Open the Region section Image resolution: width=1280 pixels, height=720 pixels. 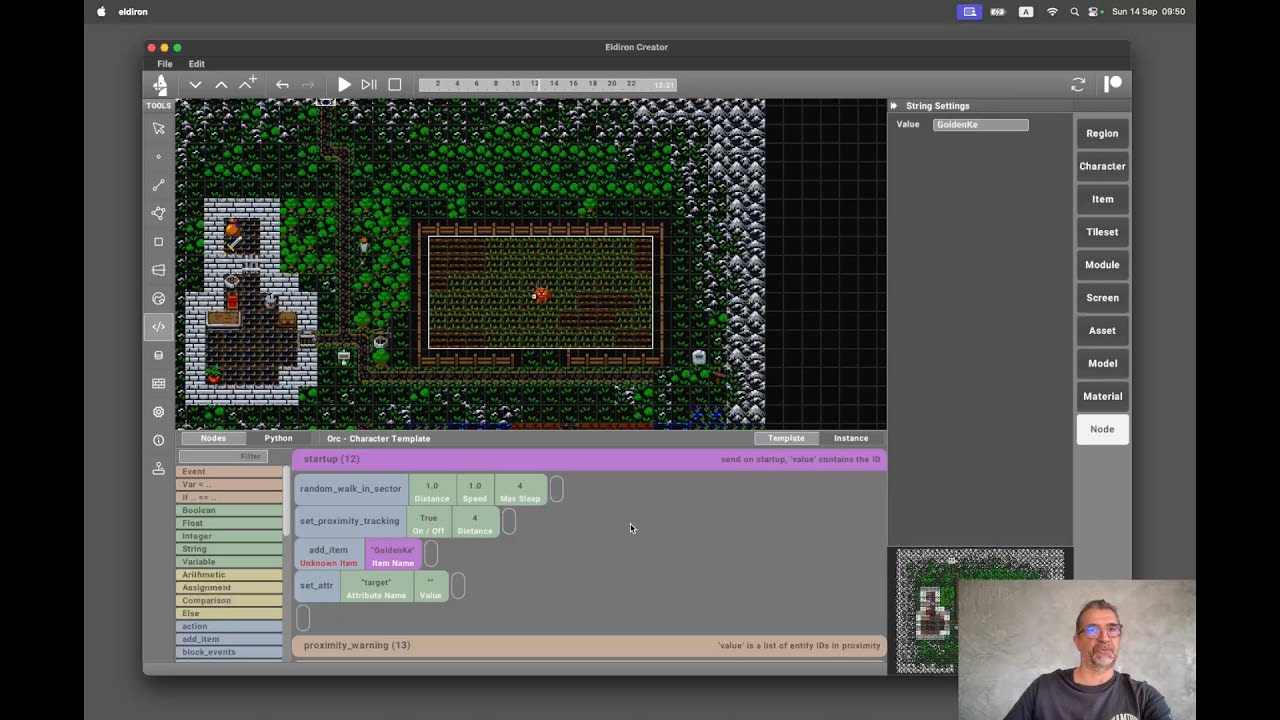[x=1102, y=133]
